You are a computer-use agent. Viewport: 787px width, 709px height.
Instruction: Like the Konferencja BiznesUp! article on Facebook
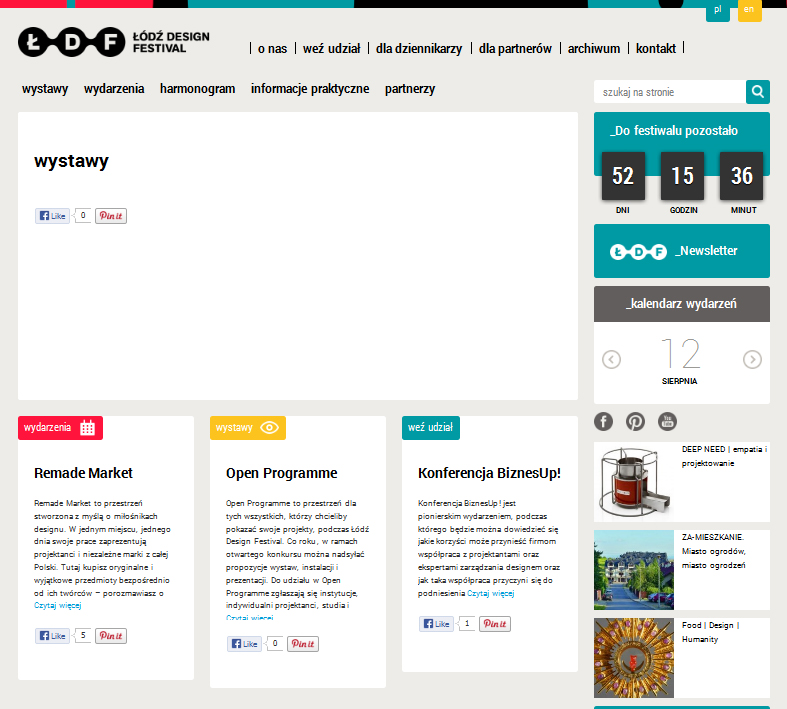tap(437, 624)
